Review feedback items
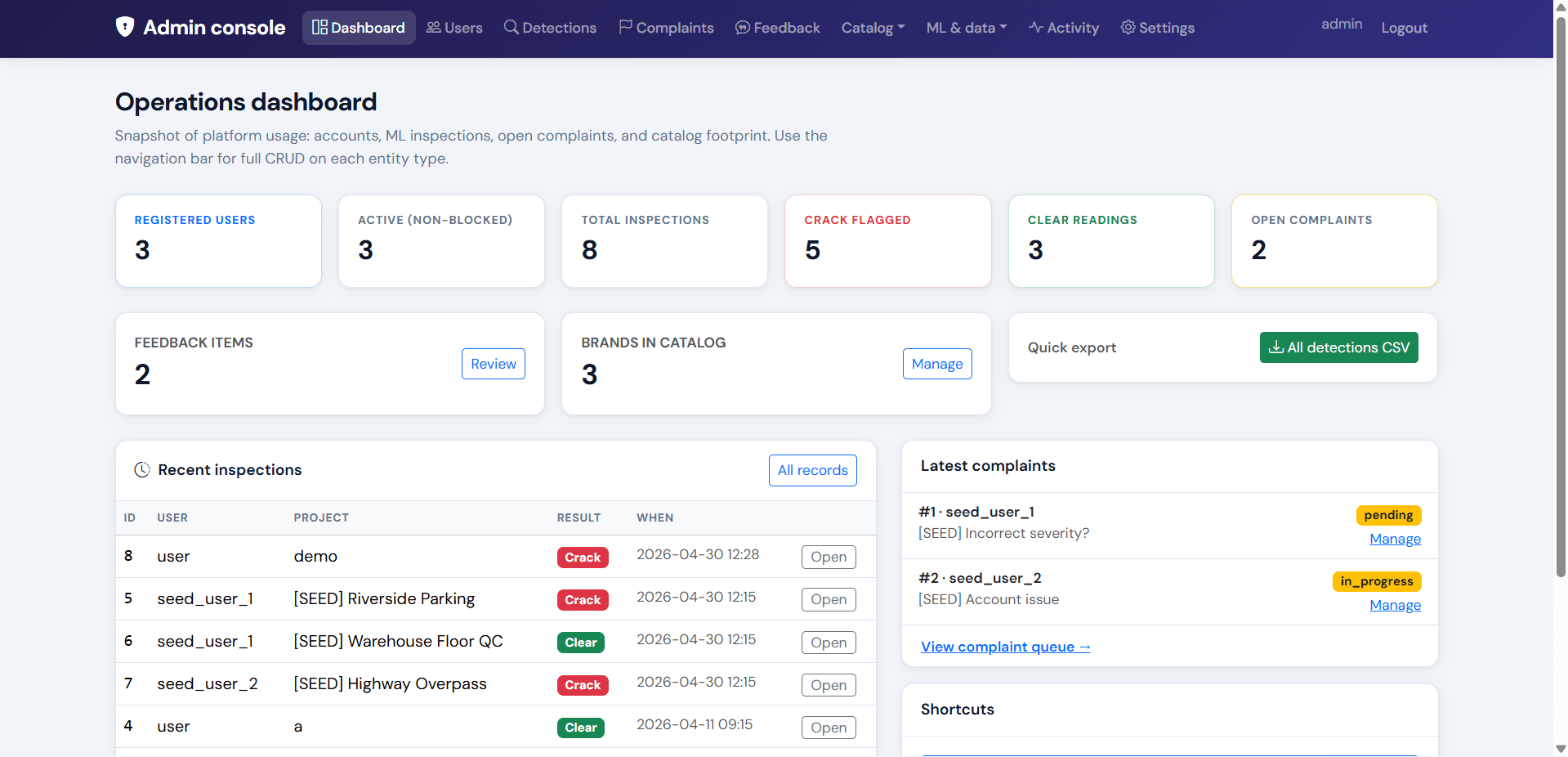Image resolution: width=1568 pixels, height=757 pixels. pyautogui.click(x=494, y=364)
